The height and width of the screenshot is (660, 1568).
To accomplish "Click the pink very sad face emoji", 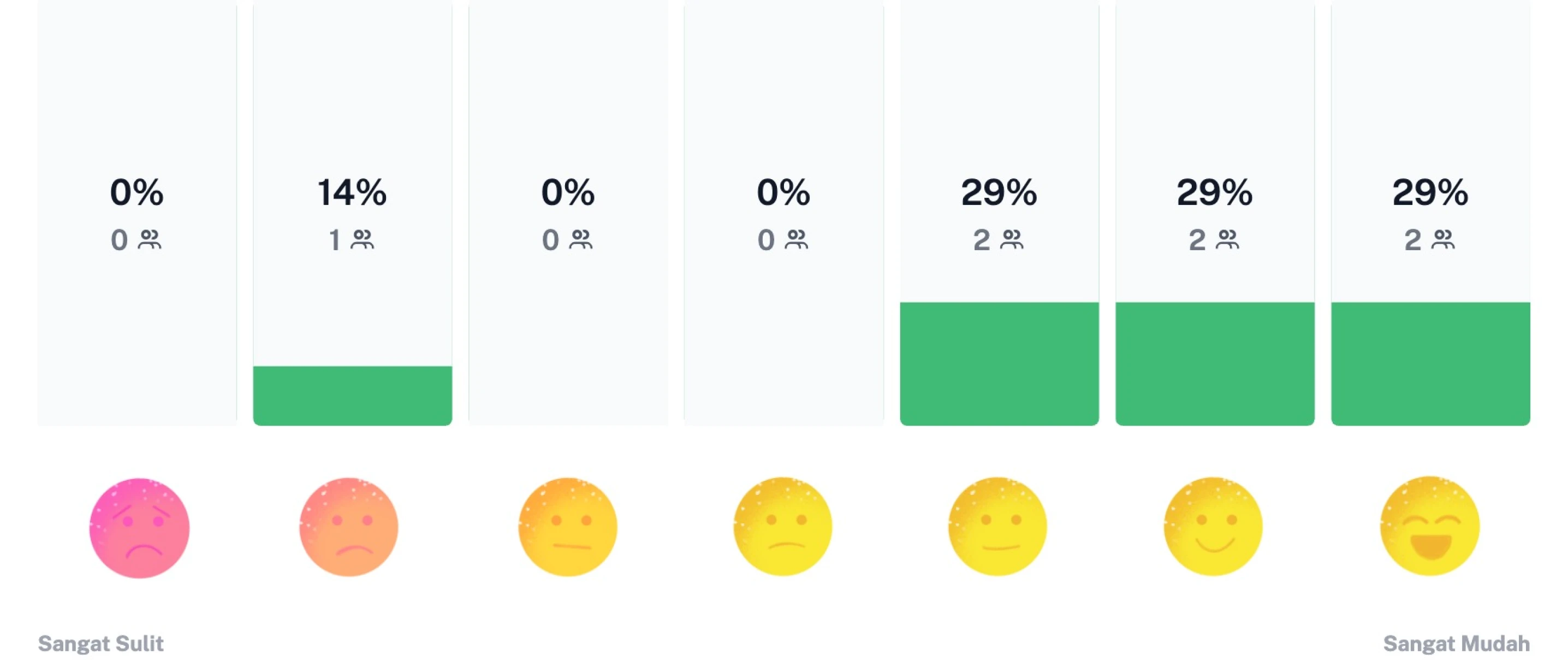I will (139, 528).
